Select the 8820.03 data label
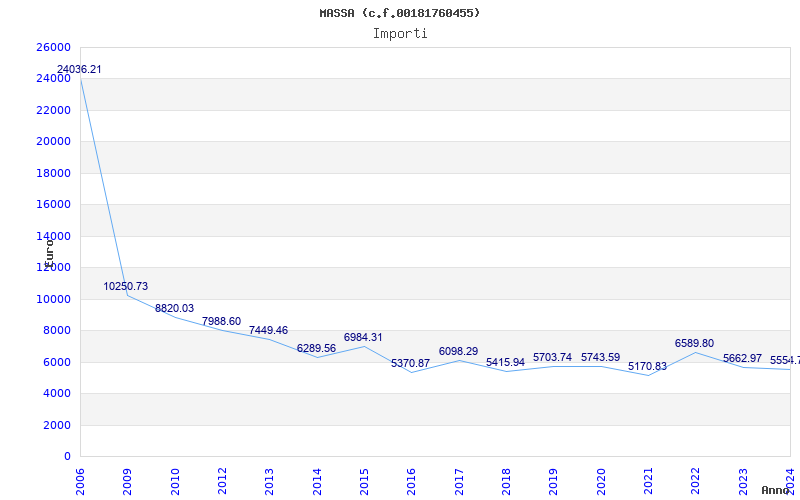This screenshot has width=800, height=500. (174, 308)
